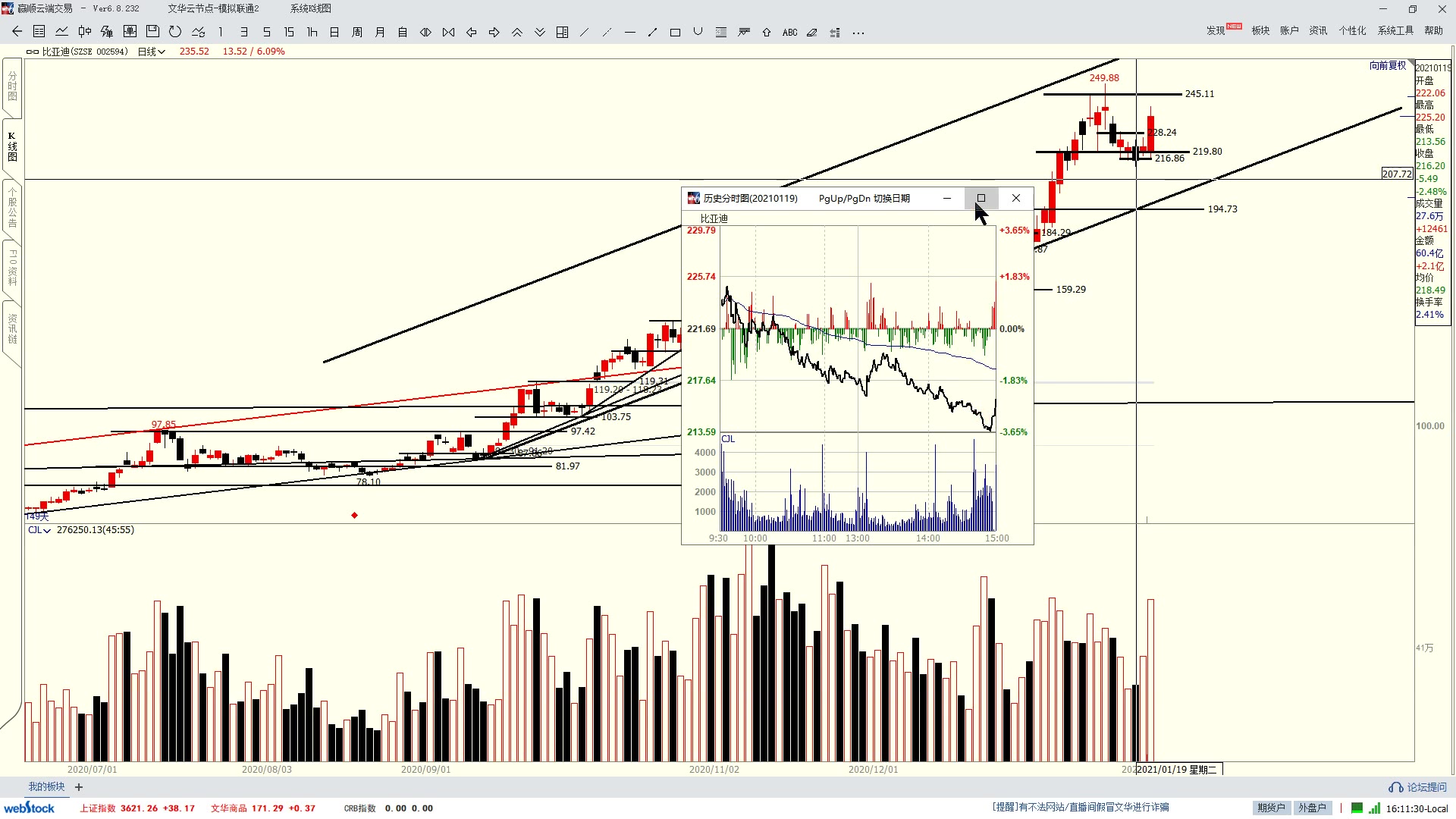Screen dimensions: 1456x819
Task: Select the time-share line chart icon
Action: pos(62,32)
